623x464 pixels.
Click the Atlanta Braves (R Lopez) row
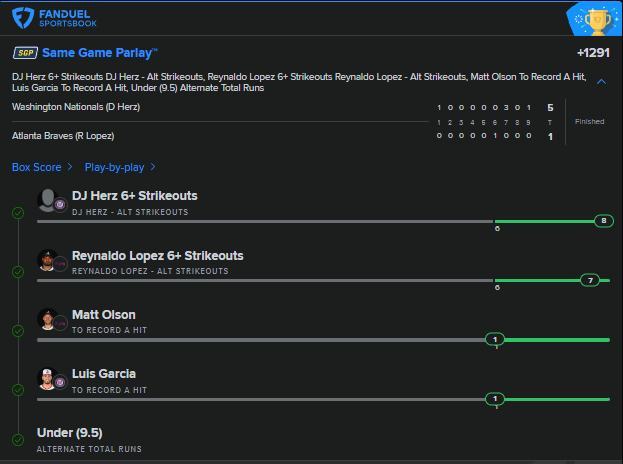click(63, 136)
